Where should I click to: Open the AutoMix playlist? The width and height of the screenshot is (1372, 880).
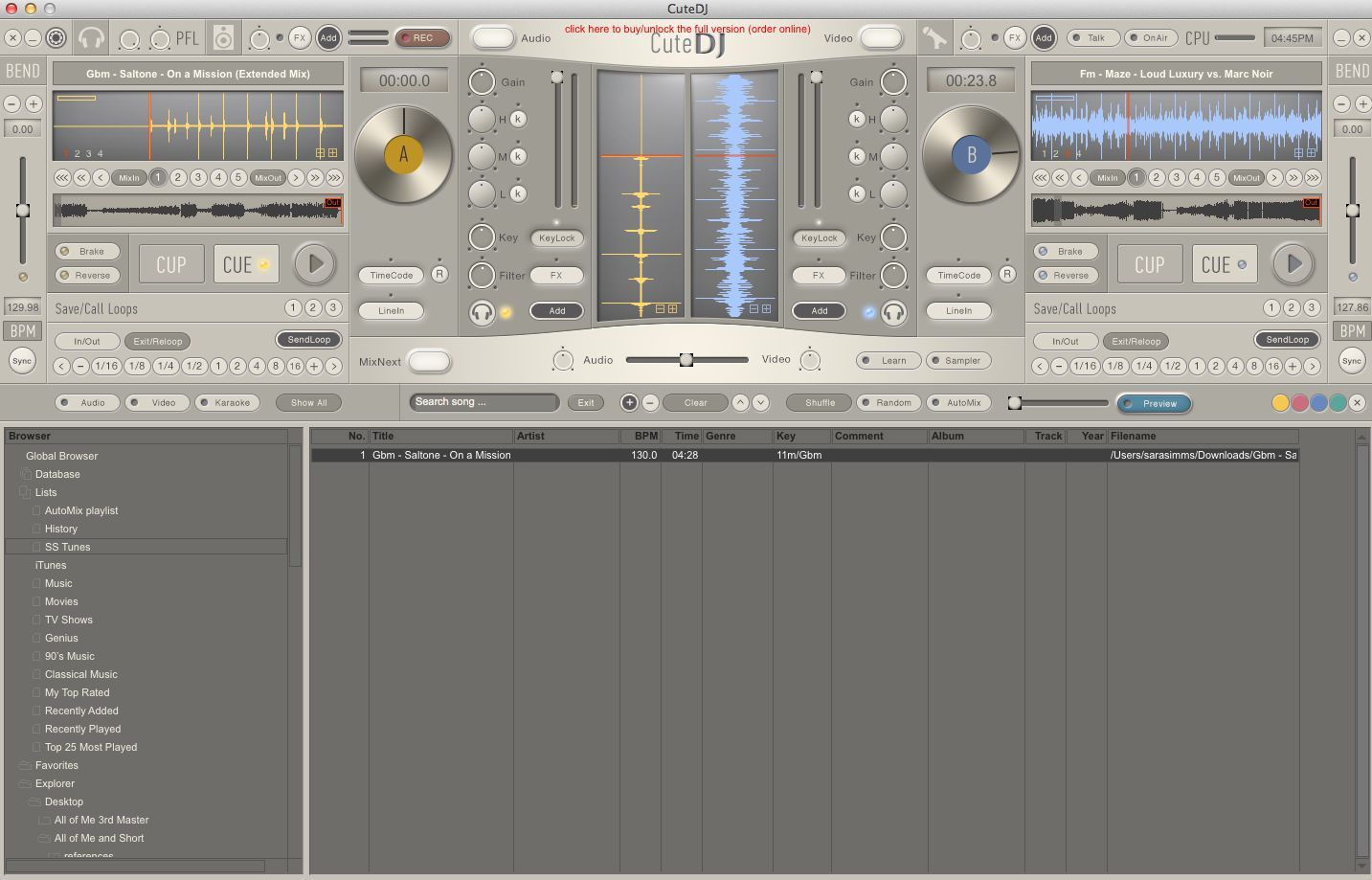pyautogui.click(x=81, y=510)
